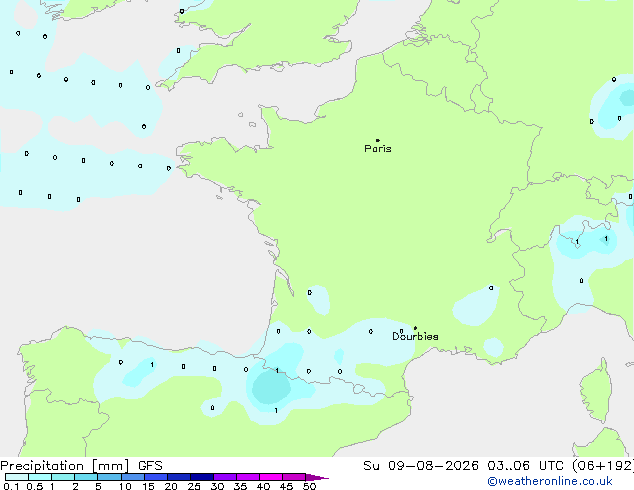Click the legend value 0.1
This screenshot has height=490, width=634.
point(11,486)
